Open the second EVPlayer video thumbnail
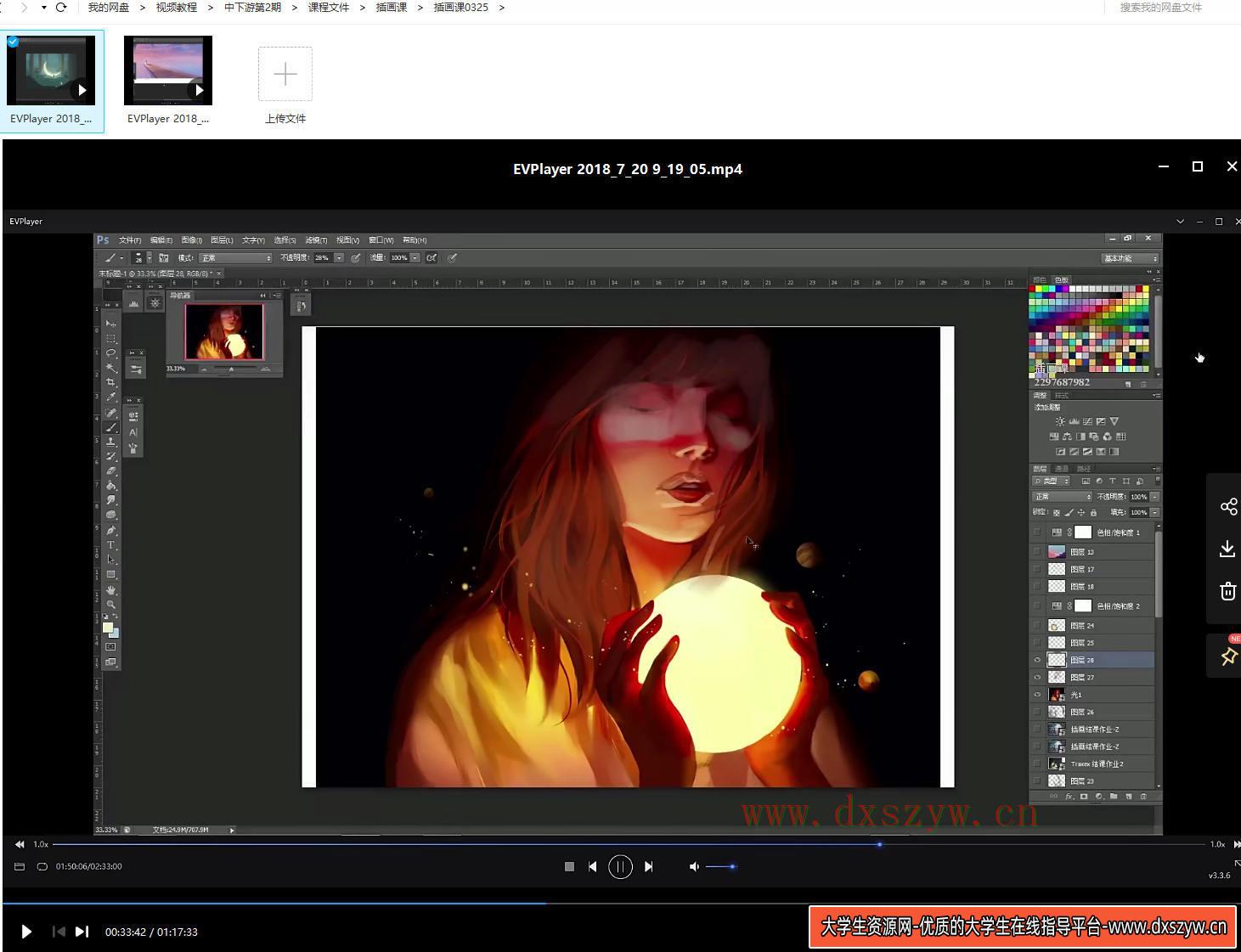 (168, 70)
